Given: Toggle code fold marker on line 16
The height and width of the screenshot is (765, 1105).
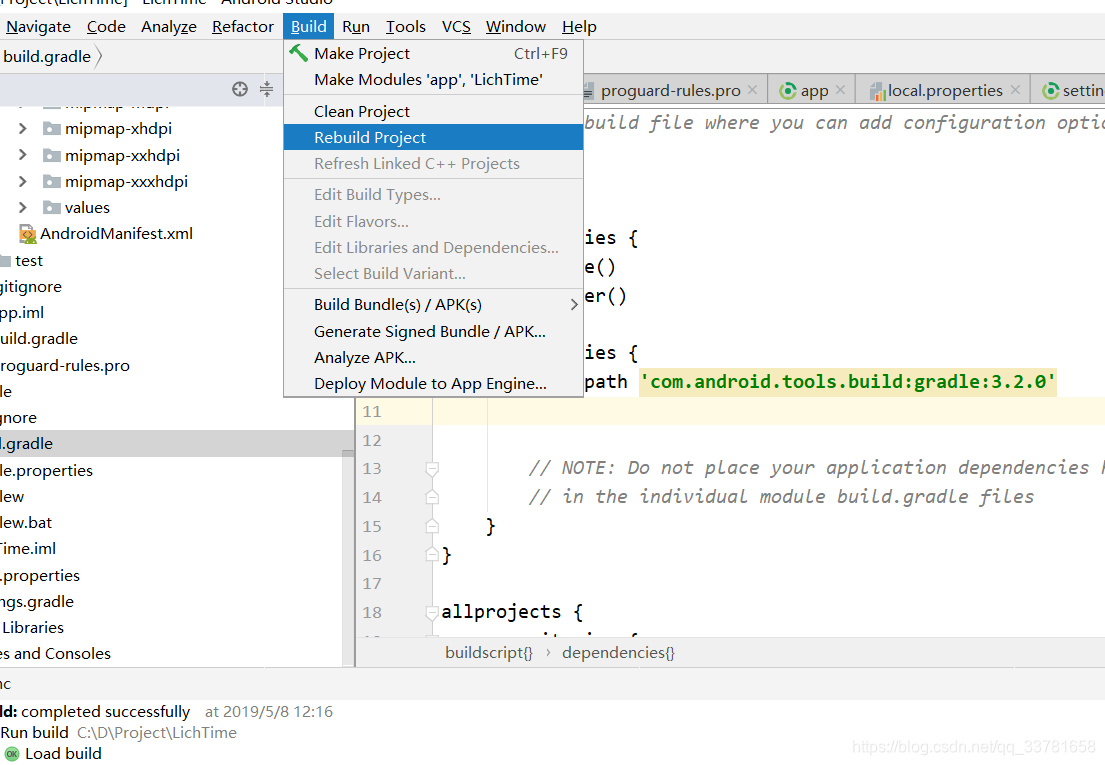Looking at the screenshot, I should 432,555.
